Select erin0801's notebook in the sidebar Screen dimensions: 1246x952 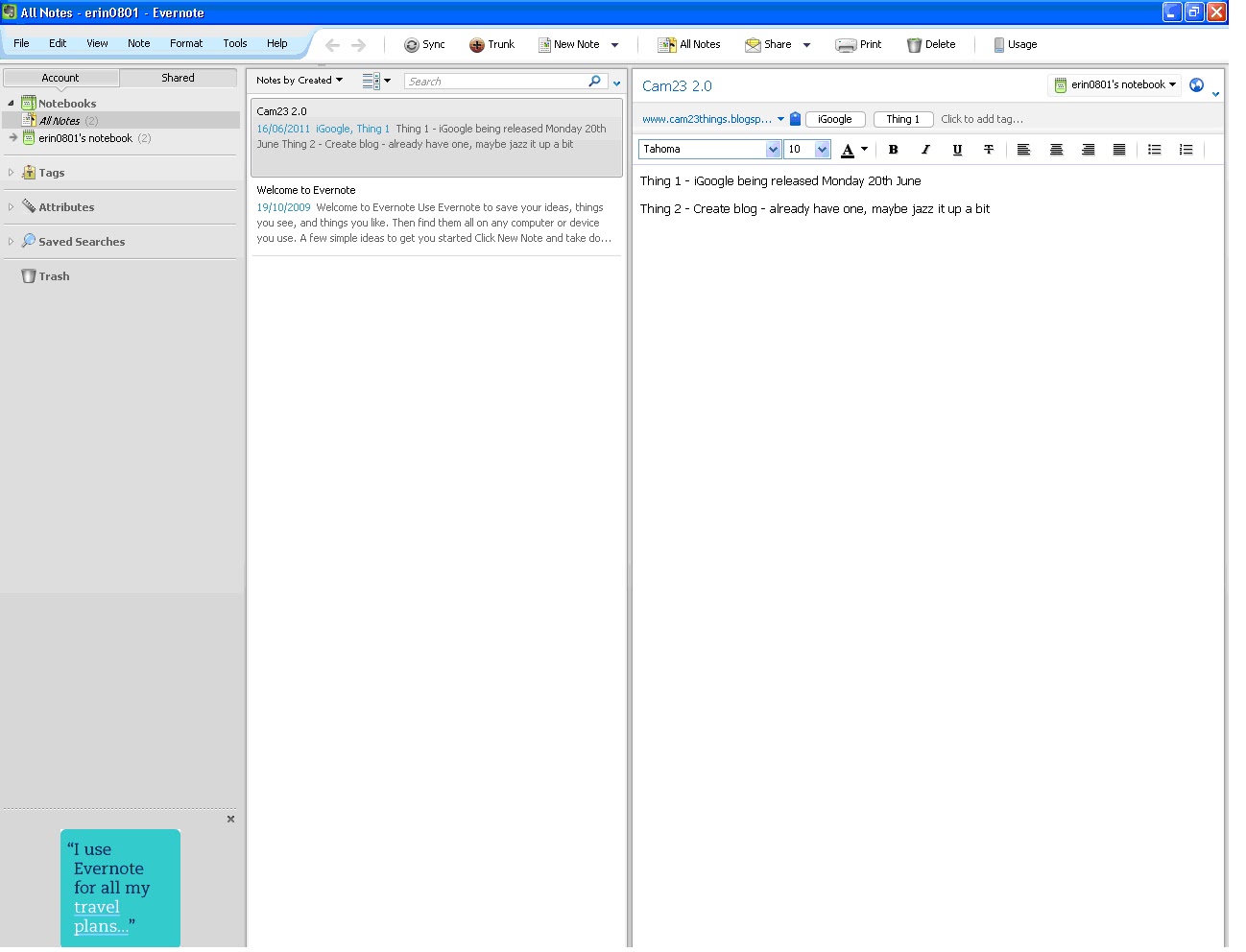pyautogui.click(x=85, y=138)
